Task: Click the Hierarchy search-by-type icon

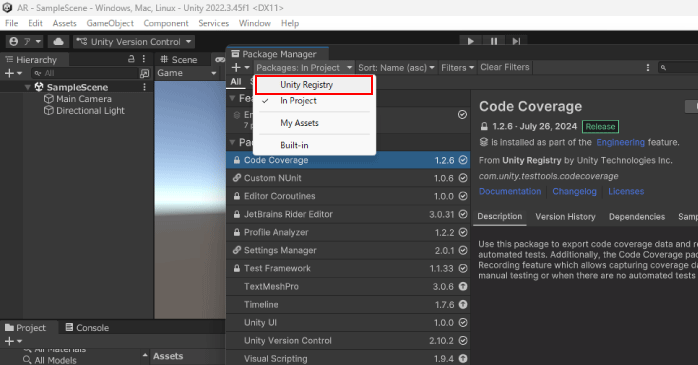Action: pos(145,73)
